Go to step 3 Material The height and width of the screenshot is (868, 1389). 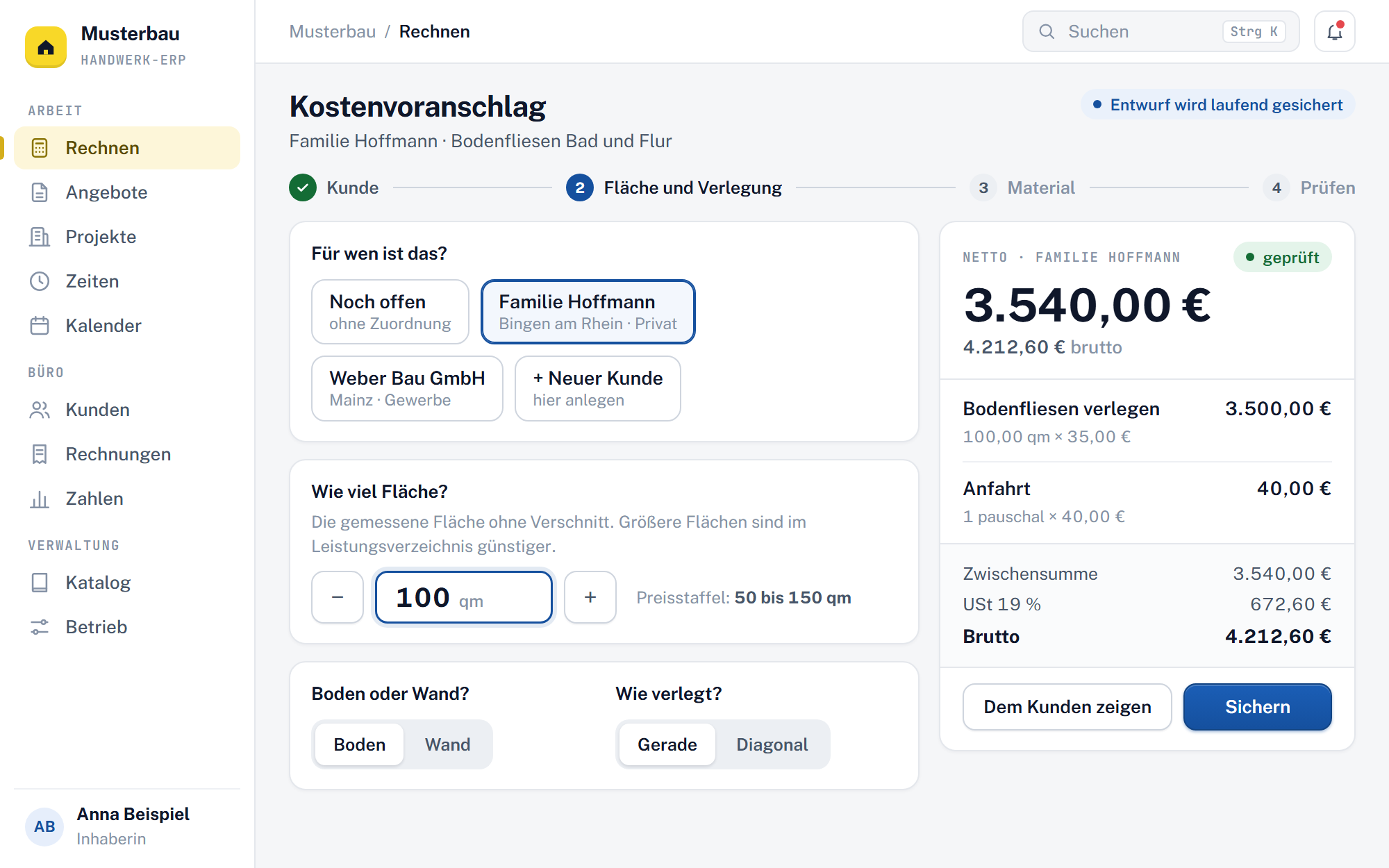1022,187
